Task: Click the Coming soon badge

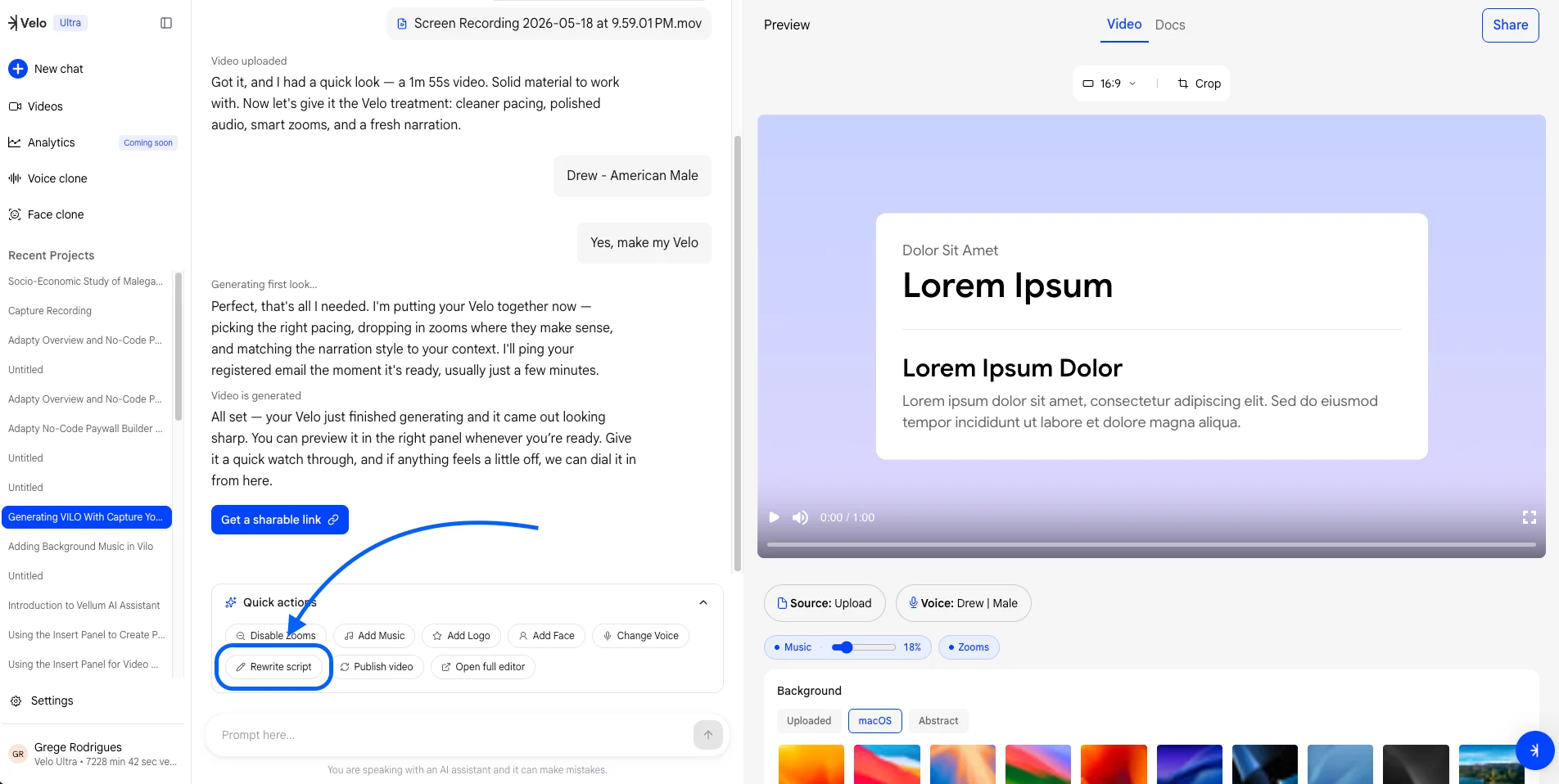Action: [148, 142]
